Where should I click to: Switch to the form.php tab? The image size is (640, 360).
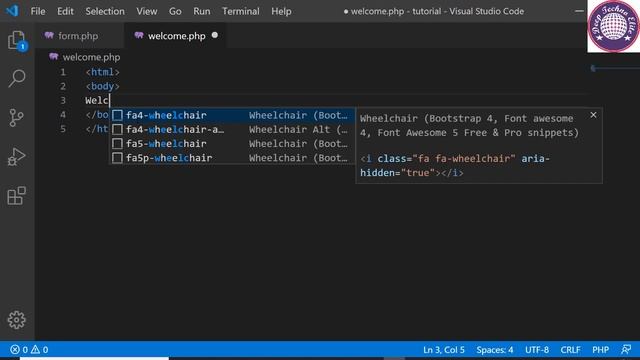[80, 36]
